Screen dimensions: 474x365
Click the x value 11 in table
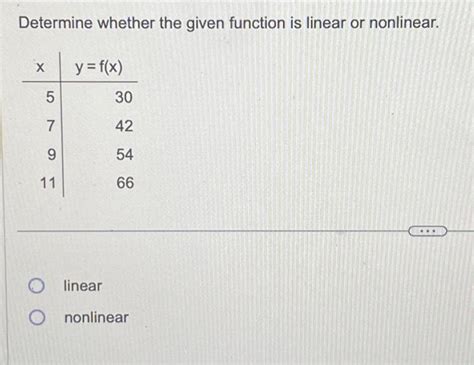48,183
